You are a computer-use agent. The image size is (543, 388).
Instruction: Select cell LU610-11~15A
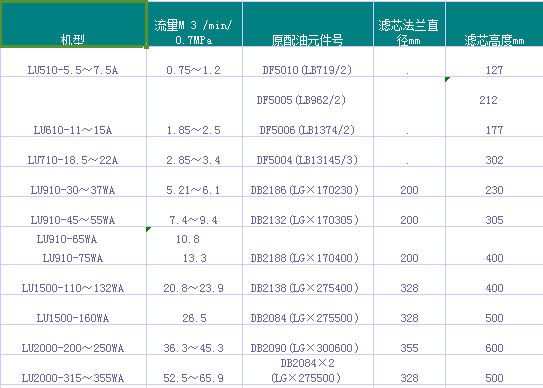(x=73, y=107)
